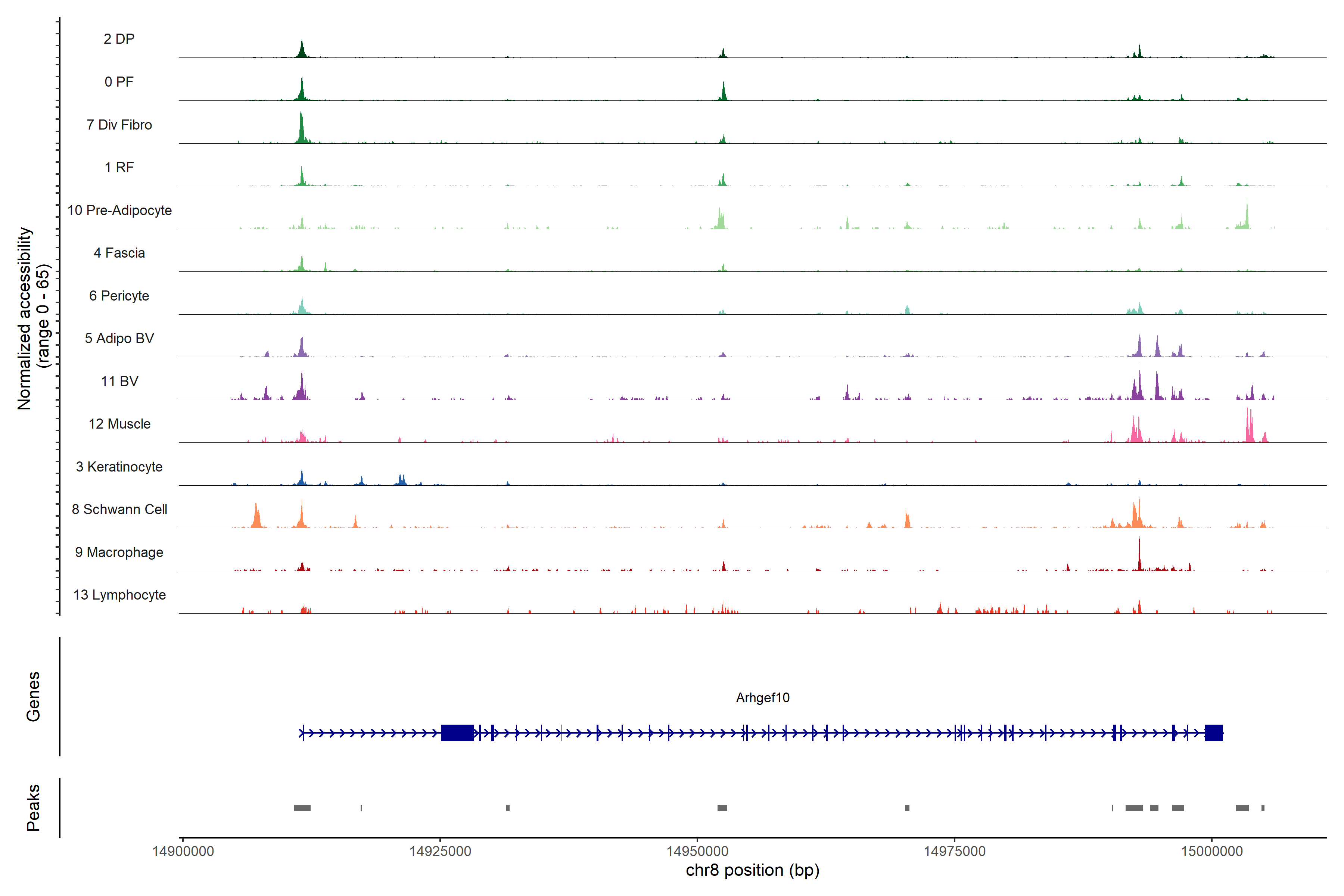Click the 15000000 x-axis tick label
The height and width of the screenshot is (896, 1344).
click(1211, 852)
